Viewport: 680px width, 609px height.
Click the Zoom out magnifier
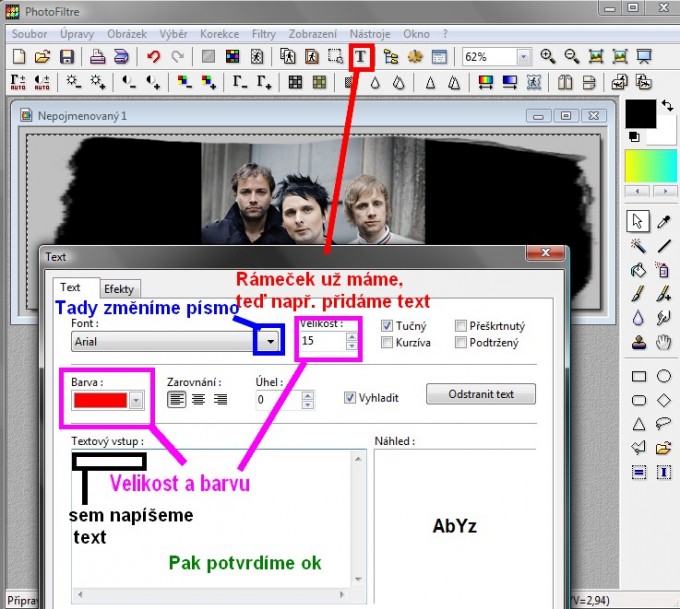(572, 56)
